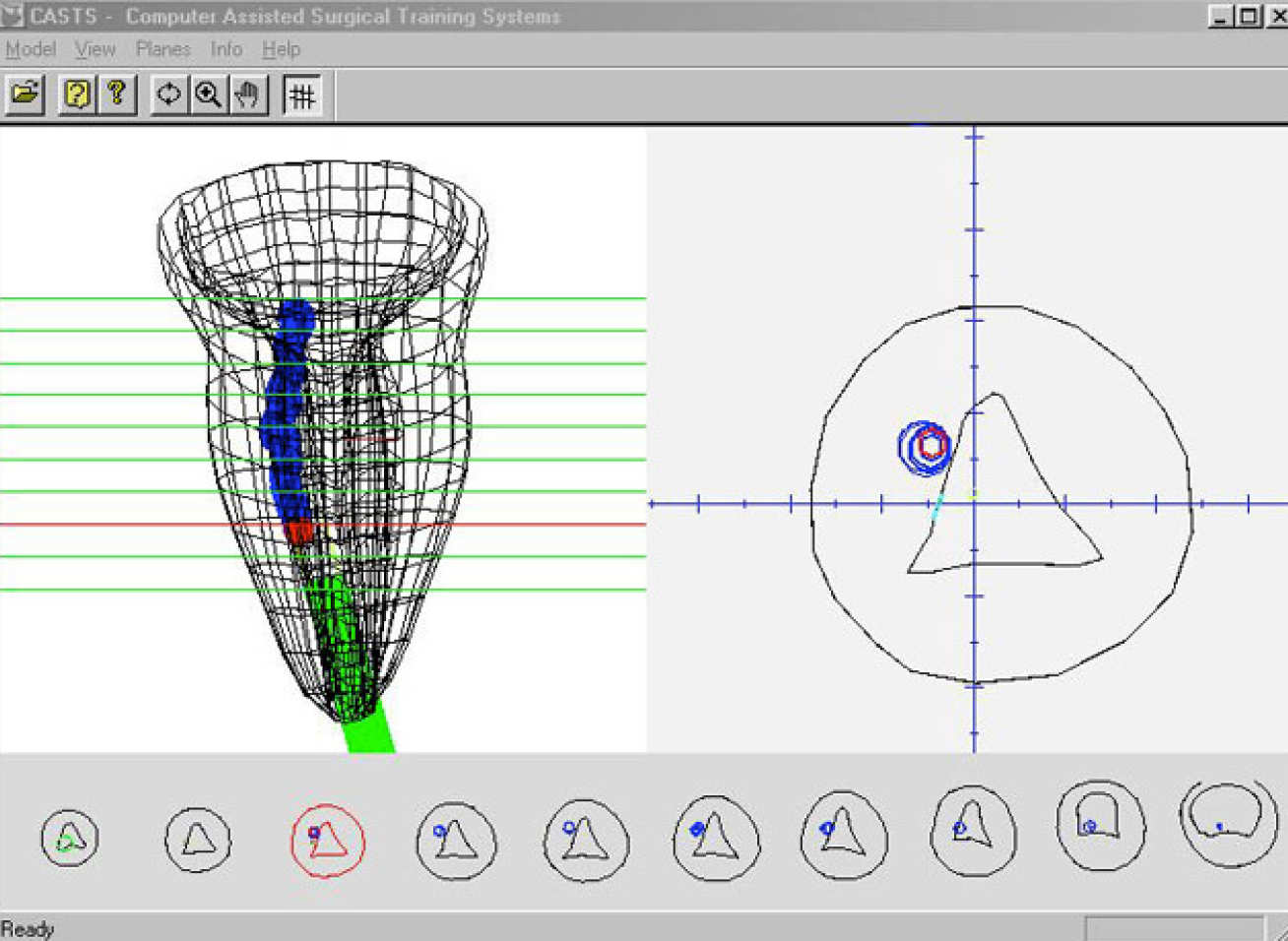Image resolution: width=1288 pixels, height=941 pixels.
Task: Open the Planes menu
Action: tap(162, 49)
